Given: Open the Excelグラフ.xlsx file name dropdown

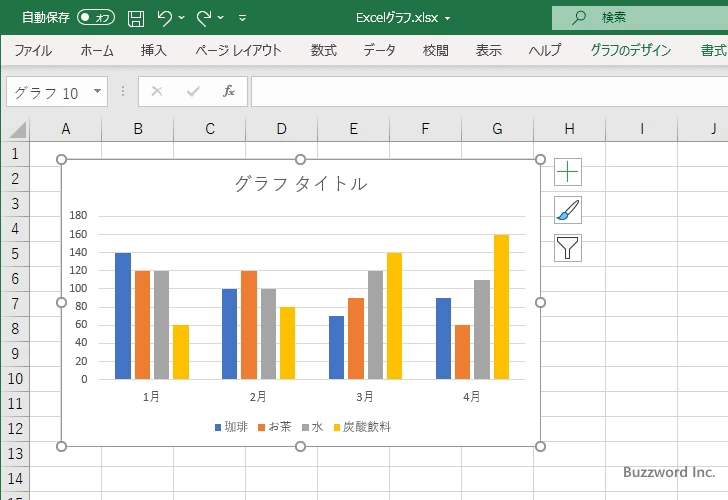Looking at the screenshot, I should (448, 19).
